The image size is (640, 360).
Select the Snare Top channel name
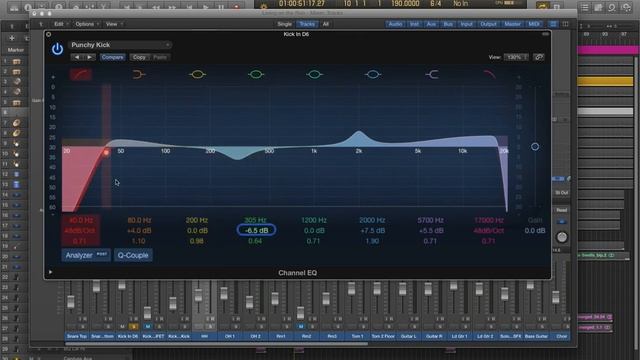tap(77, 336)
